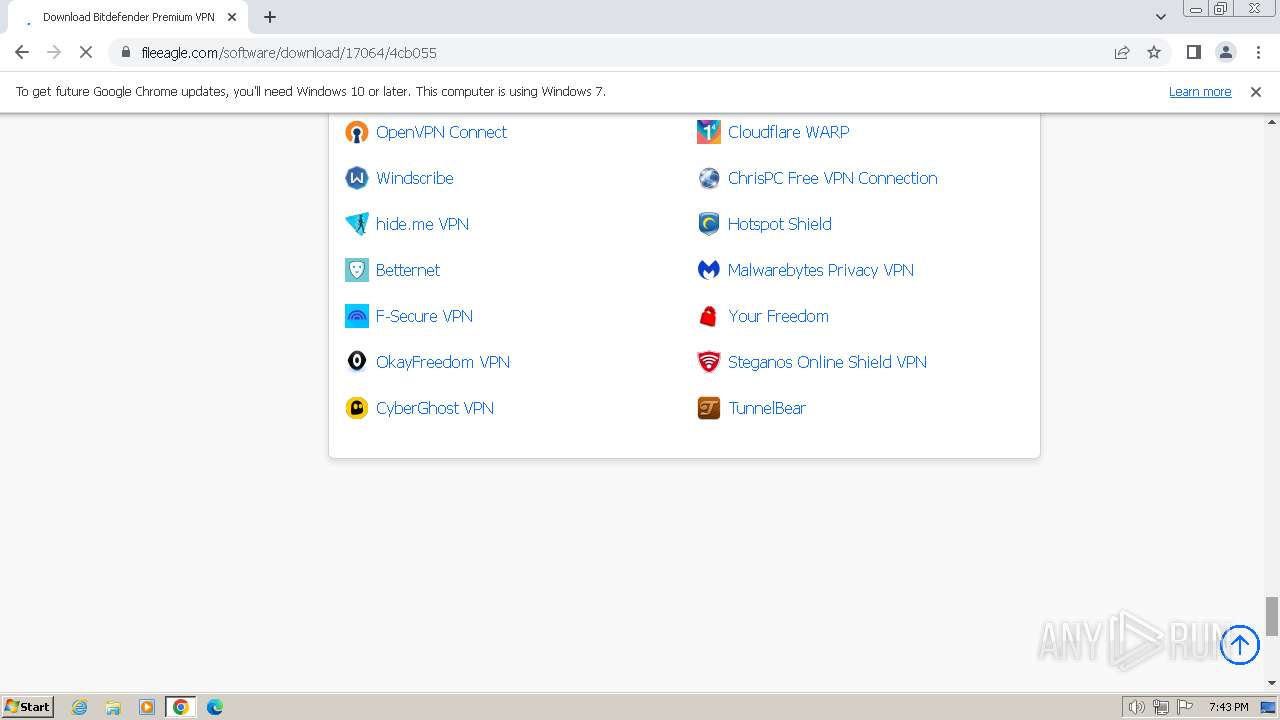Click the OkayFreedom VPN icon

pyautogui.click(x=357, y=362)
